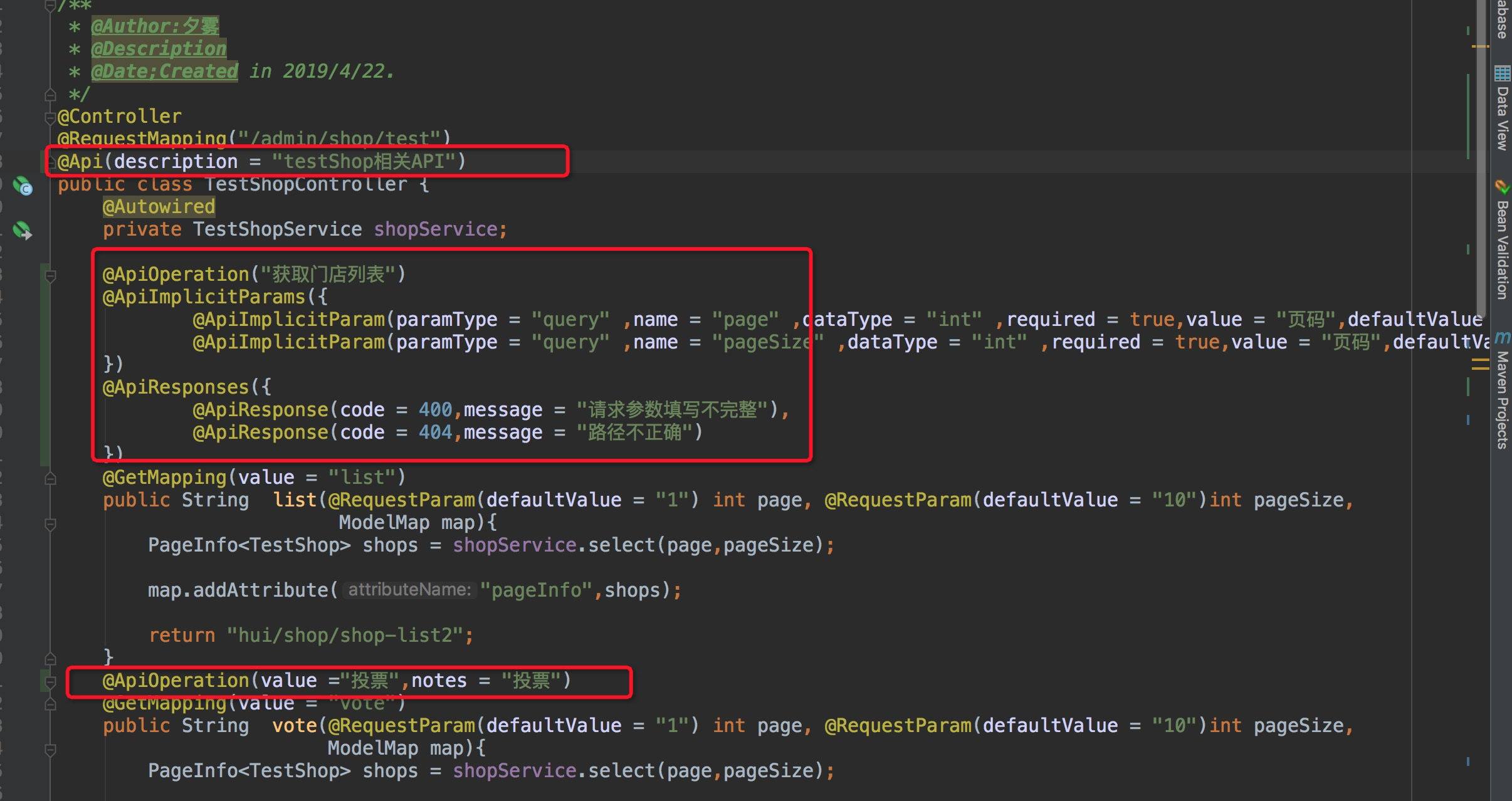This screenshot has height=801, width=1512.
Task: Click the @Date;Created doc tag
Action: pyautogui.click(x=164, y=71)
